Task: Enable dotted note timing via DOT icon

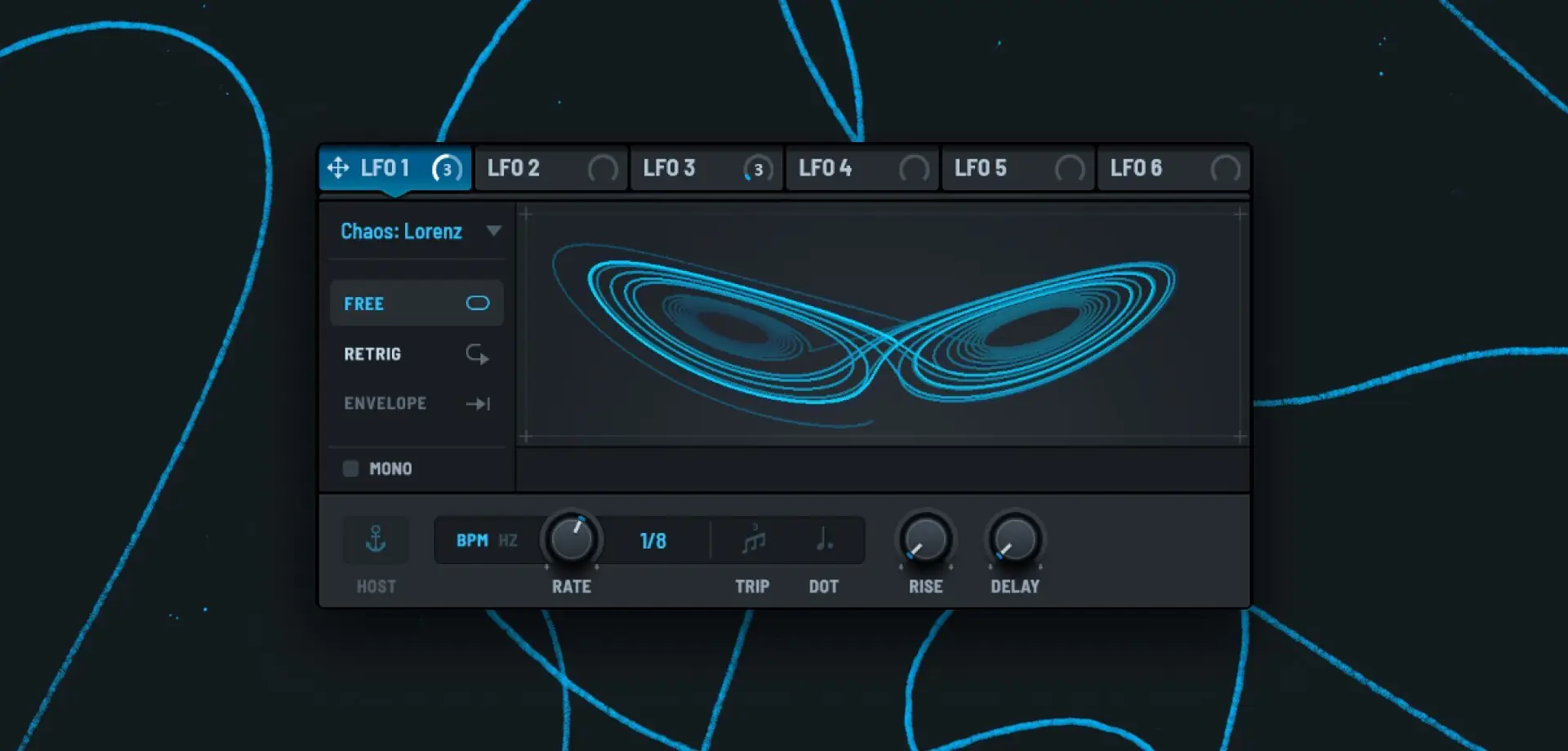Action: tap(823, 539)
